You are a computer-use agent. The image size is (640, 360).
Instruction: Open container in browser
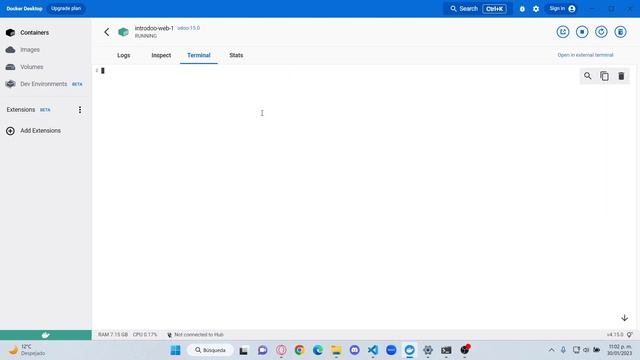point(563,32)
